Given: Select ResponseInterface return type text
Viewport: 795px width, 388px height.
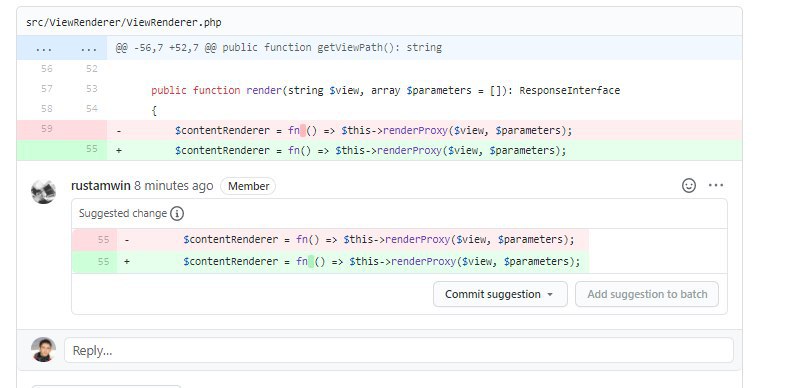Looking at the screenshot, I should (569, 90).
